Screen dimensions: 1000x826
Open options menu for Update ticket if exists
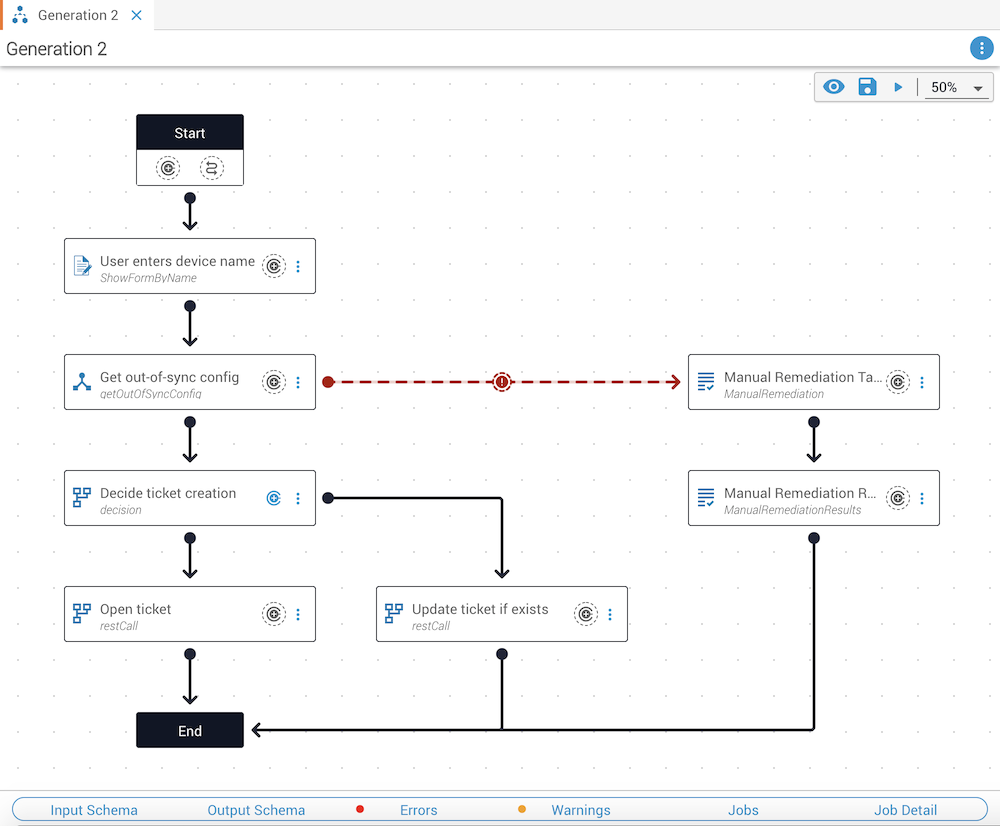click(x=610, y=615)
